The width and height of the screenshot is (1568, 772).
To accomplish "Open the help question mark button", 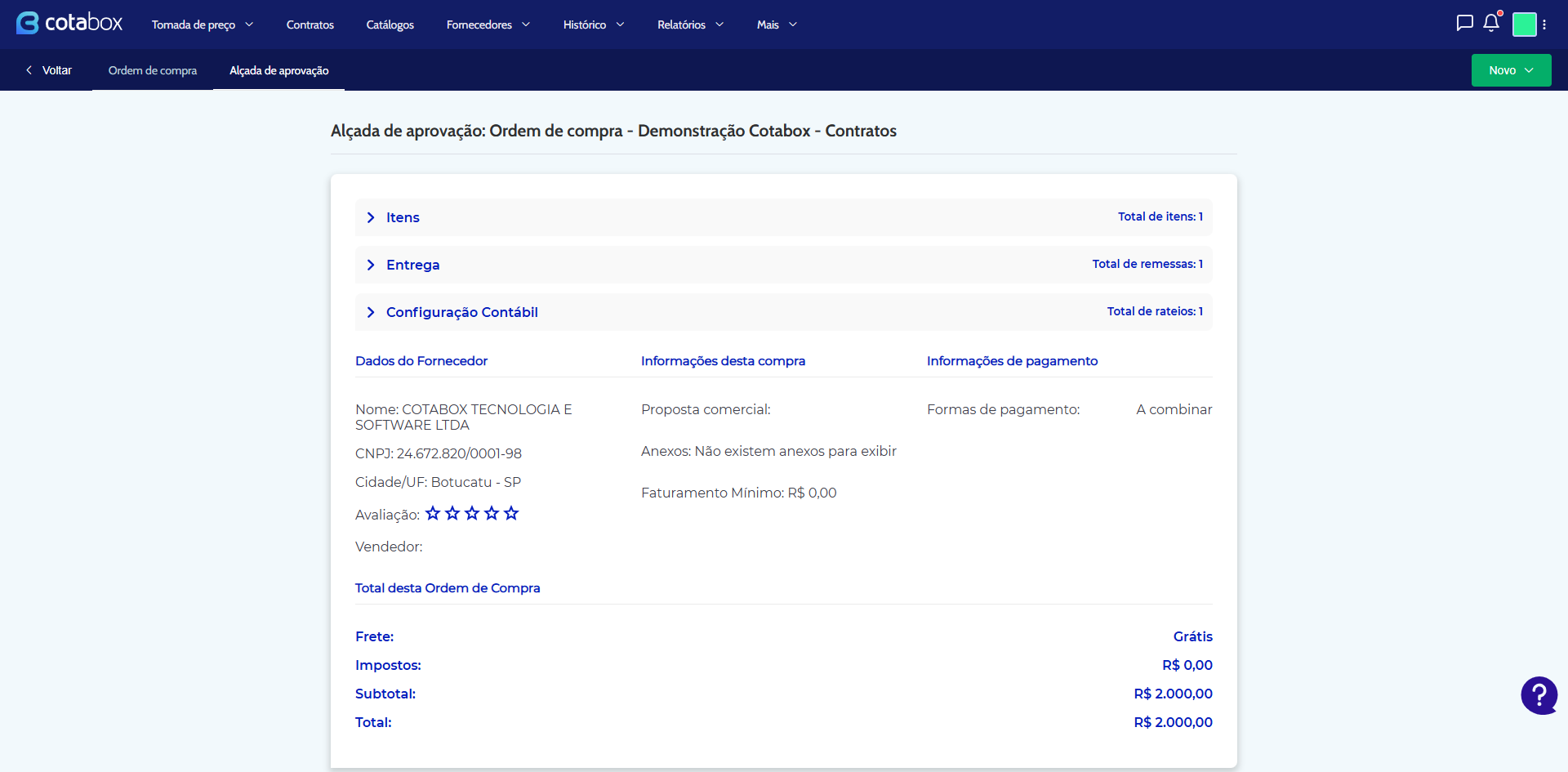I will (x=1539, y=696).
